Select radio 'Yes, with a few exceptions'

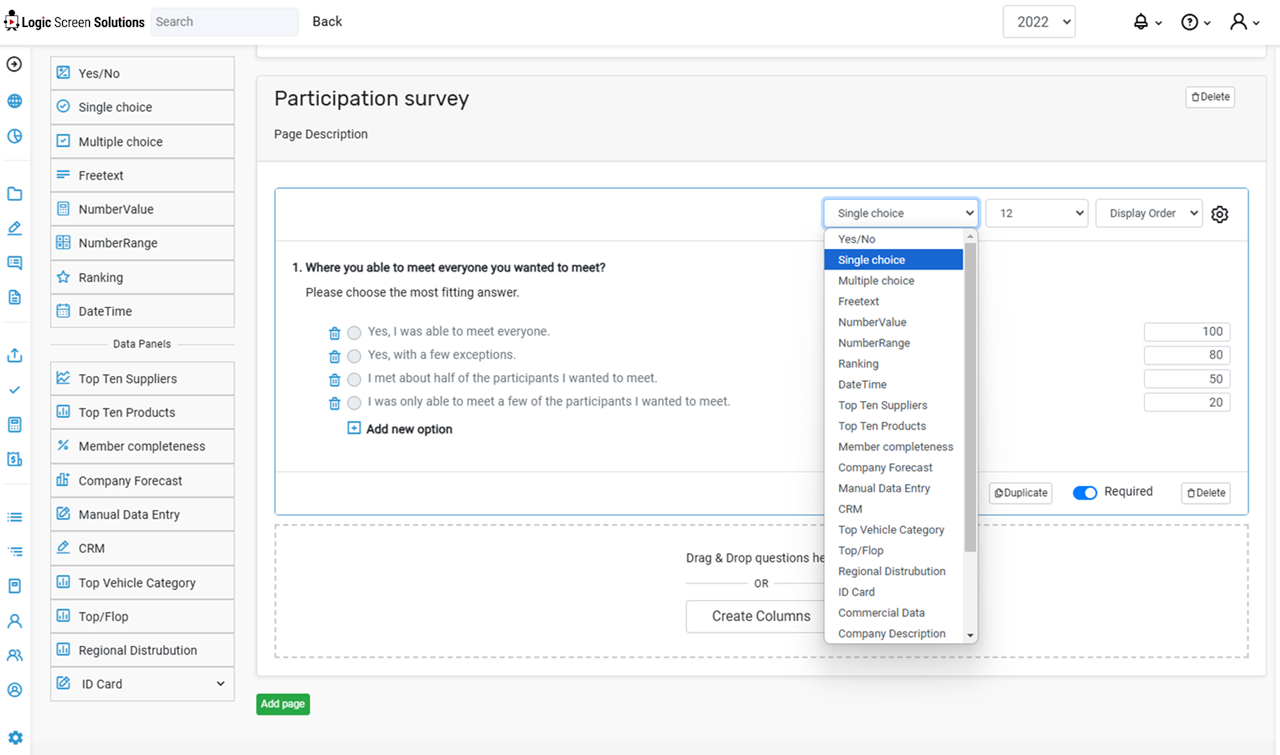(354, 356)
